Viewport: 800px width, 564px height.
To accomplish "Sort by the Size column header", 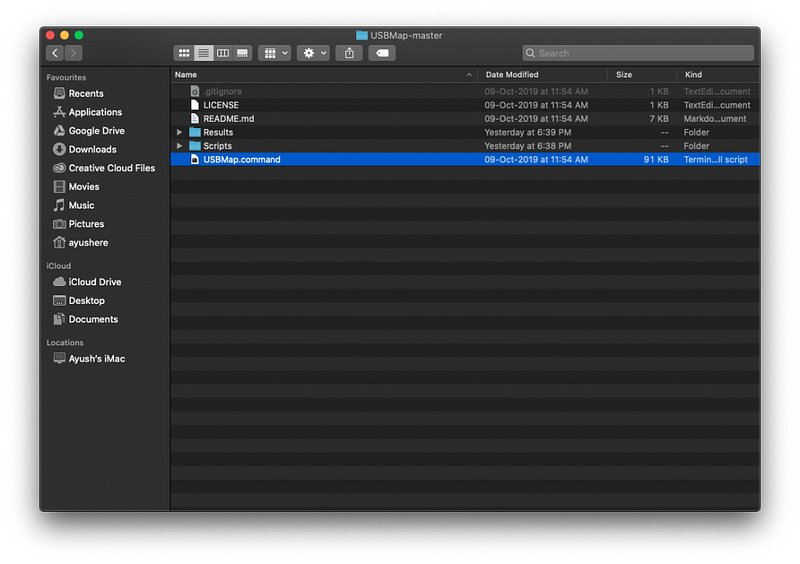I will coord(642,75).
